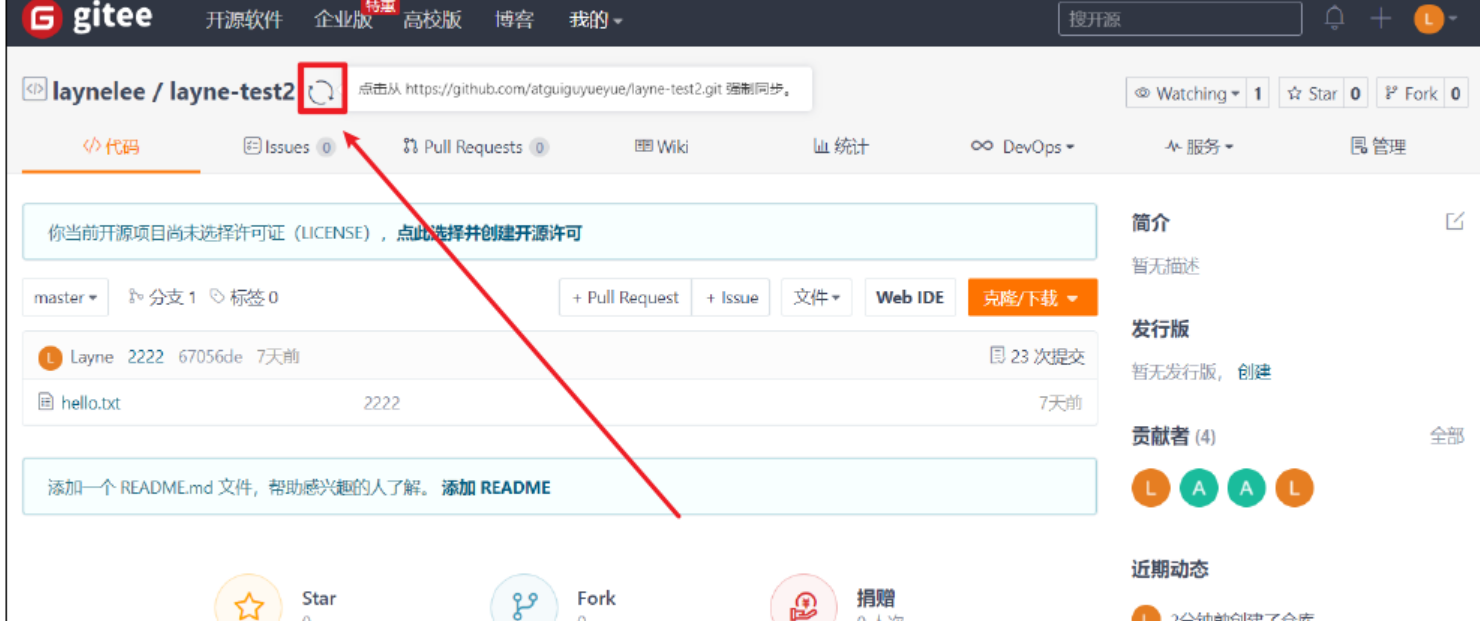This screenshot has width=1480, height=621.
Task: Switch to the Pull Requests tab
Action: tap(475, 147)
